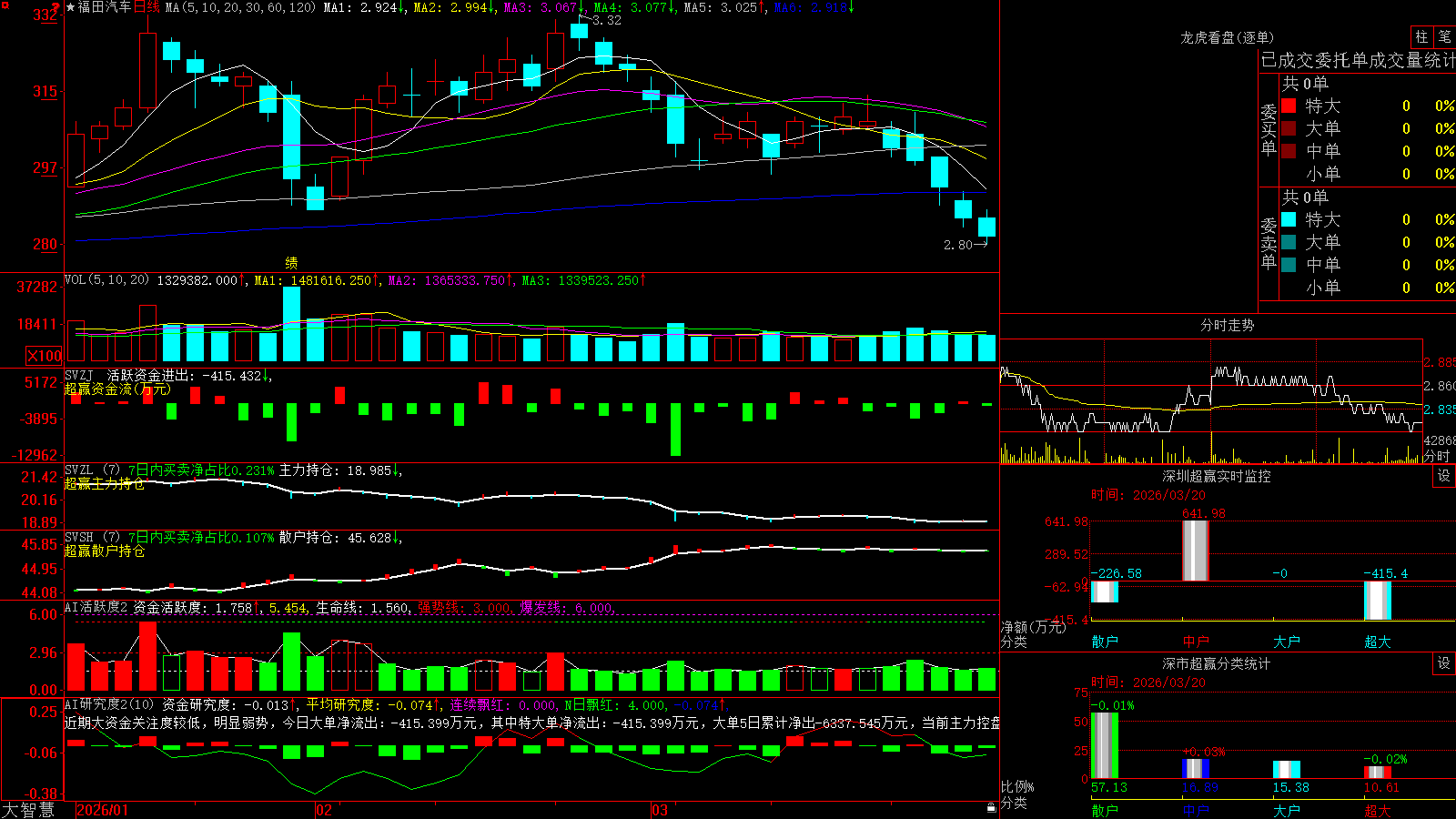Click the 大智慧 logo in bottom-left
This screenshot has height=819, width=1456.
[x=28, y=810]
